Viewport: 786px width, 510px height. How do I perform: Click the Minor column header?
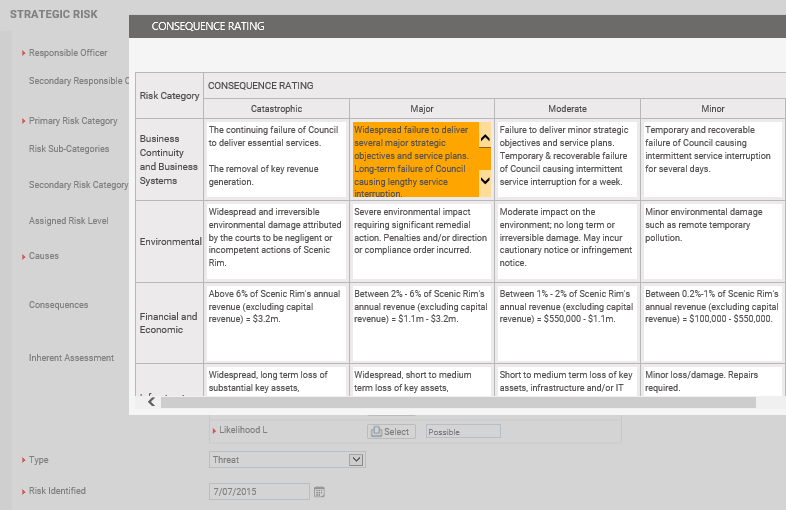click(x=712, y=109)
